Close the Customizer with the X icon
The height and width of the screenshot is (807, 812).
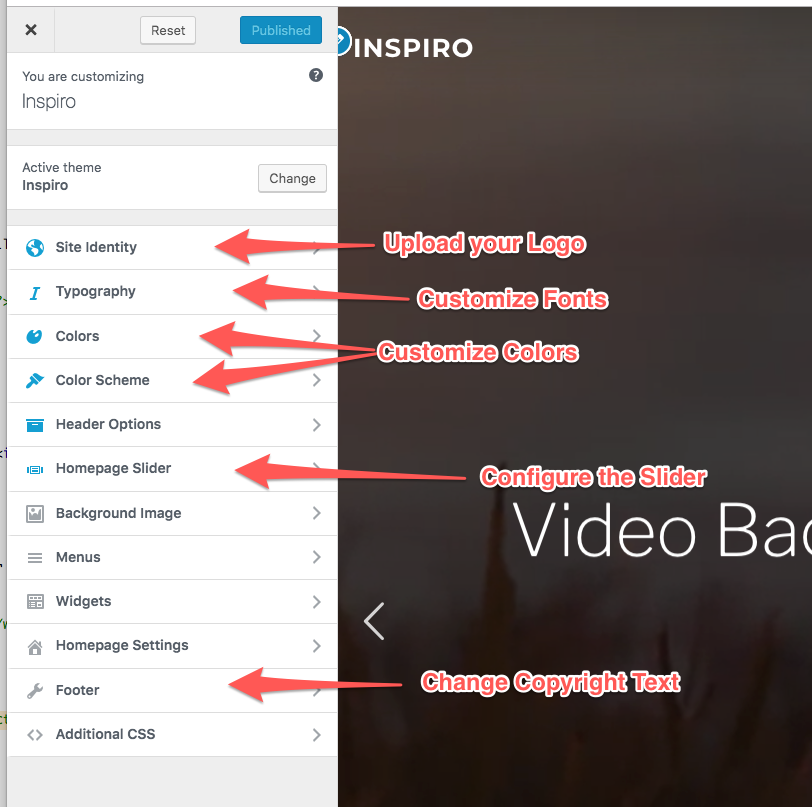[31, 30]
